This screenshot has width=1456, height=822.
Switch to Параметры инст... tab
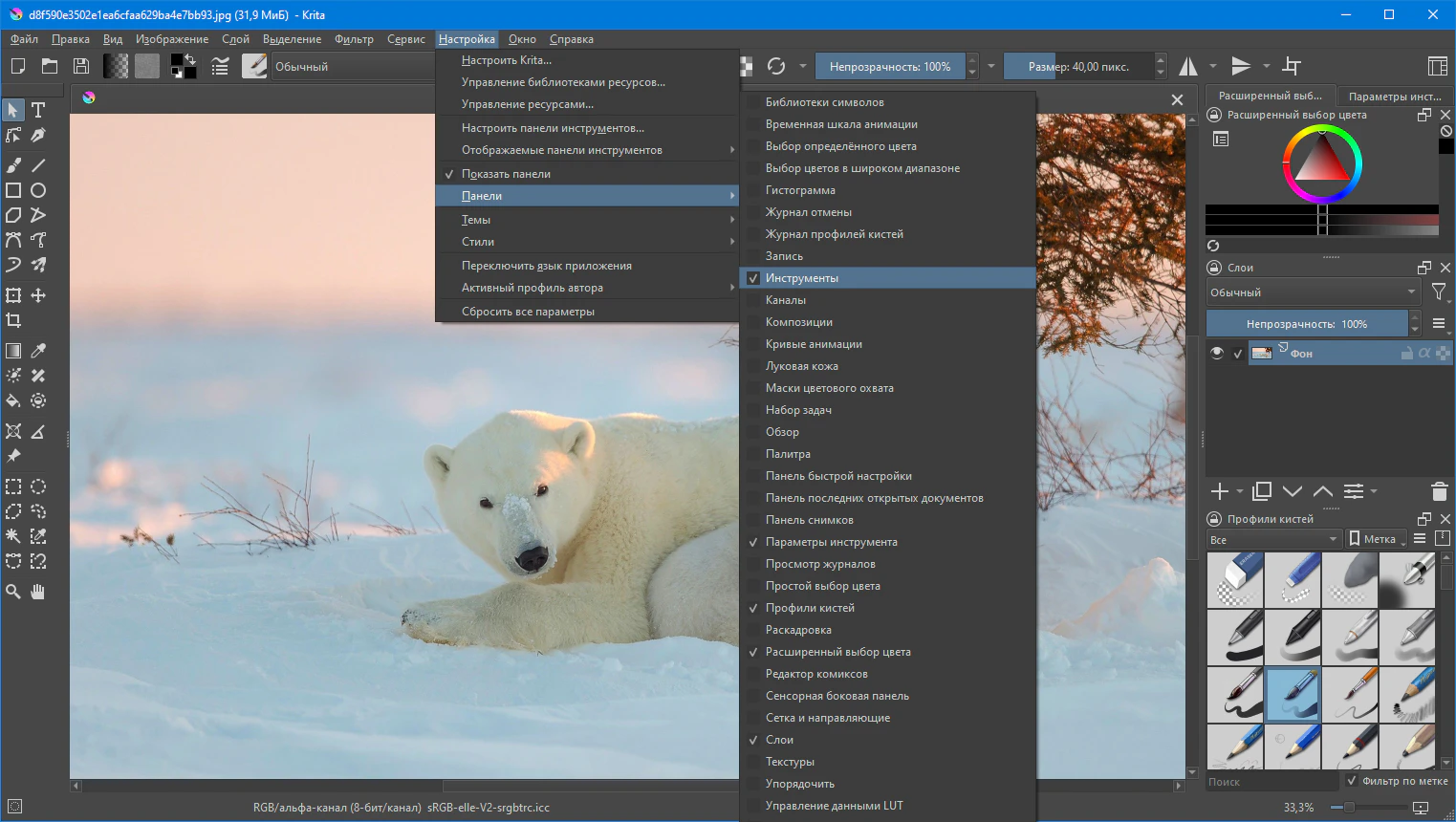pyautogui.click(x=1394, y=96)
